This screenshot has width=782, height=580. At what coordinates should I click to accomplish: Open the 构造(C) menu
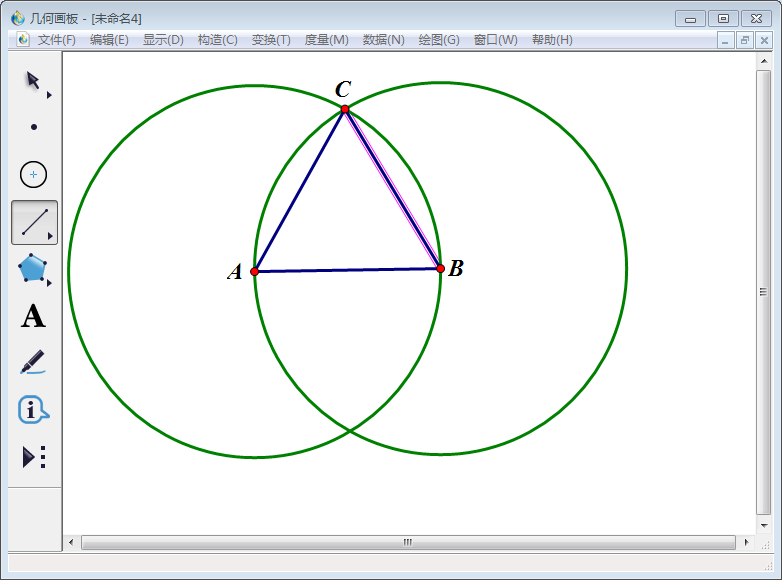(x=217, y=40)
